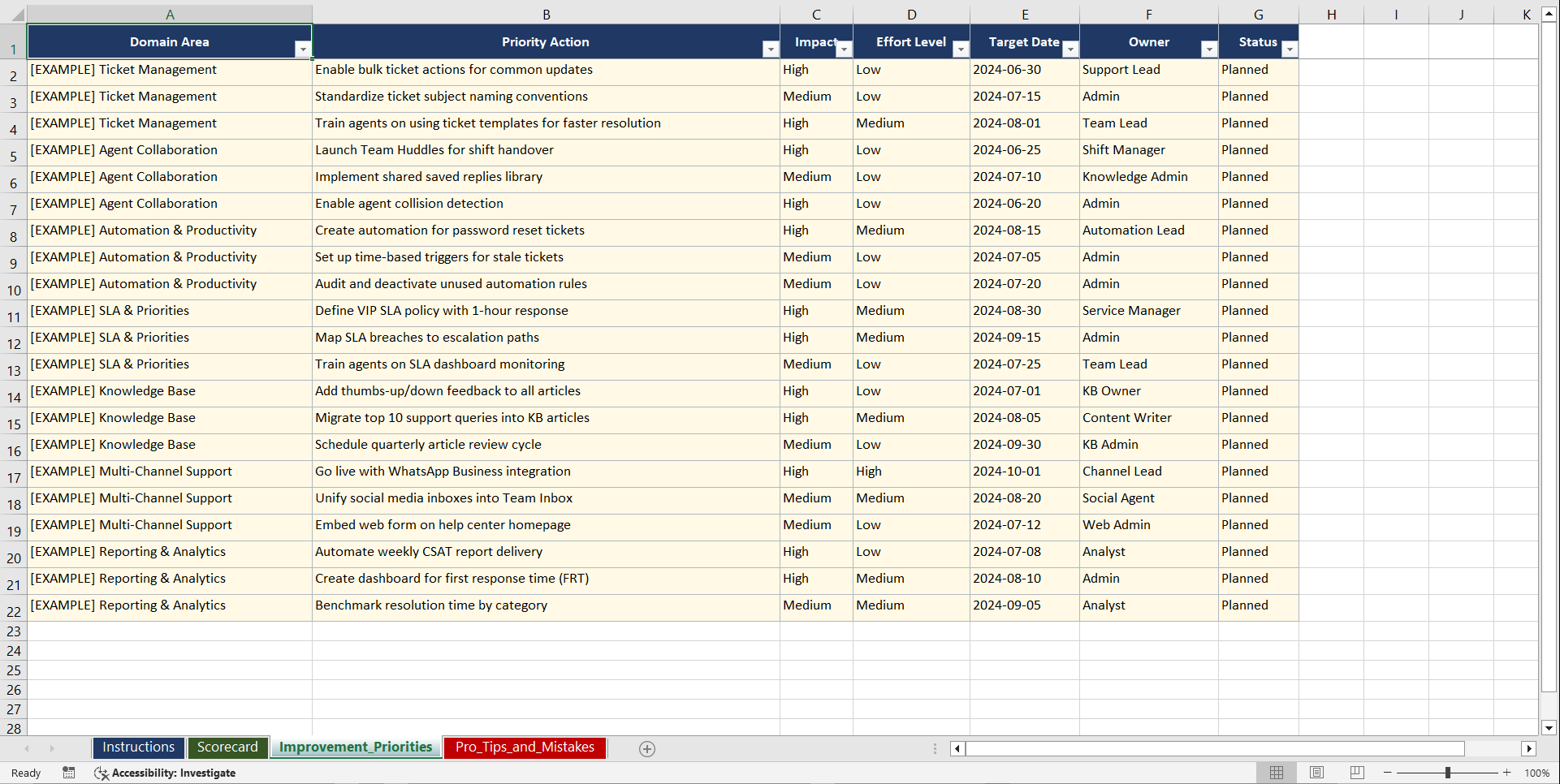
Task: Open the Scorecard sheet tab
Action: pos(228,747)
